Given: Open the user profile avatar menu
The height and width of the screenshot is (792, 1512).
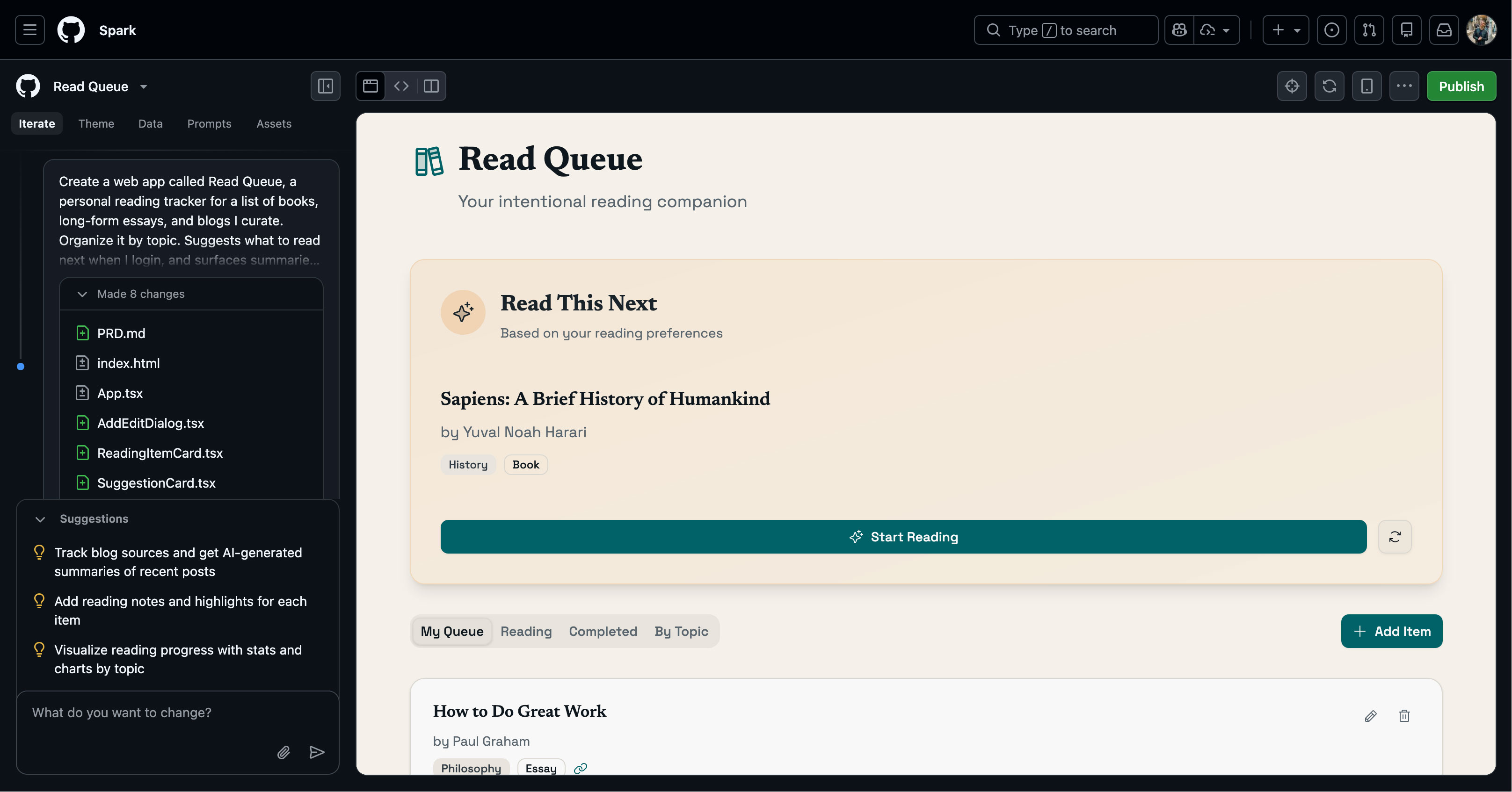Looking at the screenshot, I should coord(1482,30).
